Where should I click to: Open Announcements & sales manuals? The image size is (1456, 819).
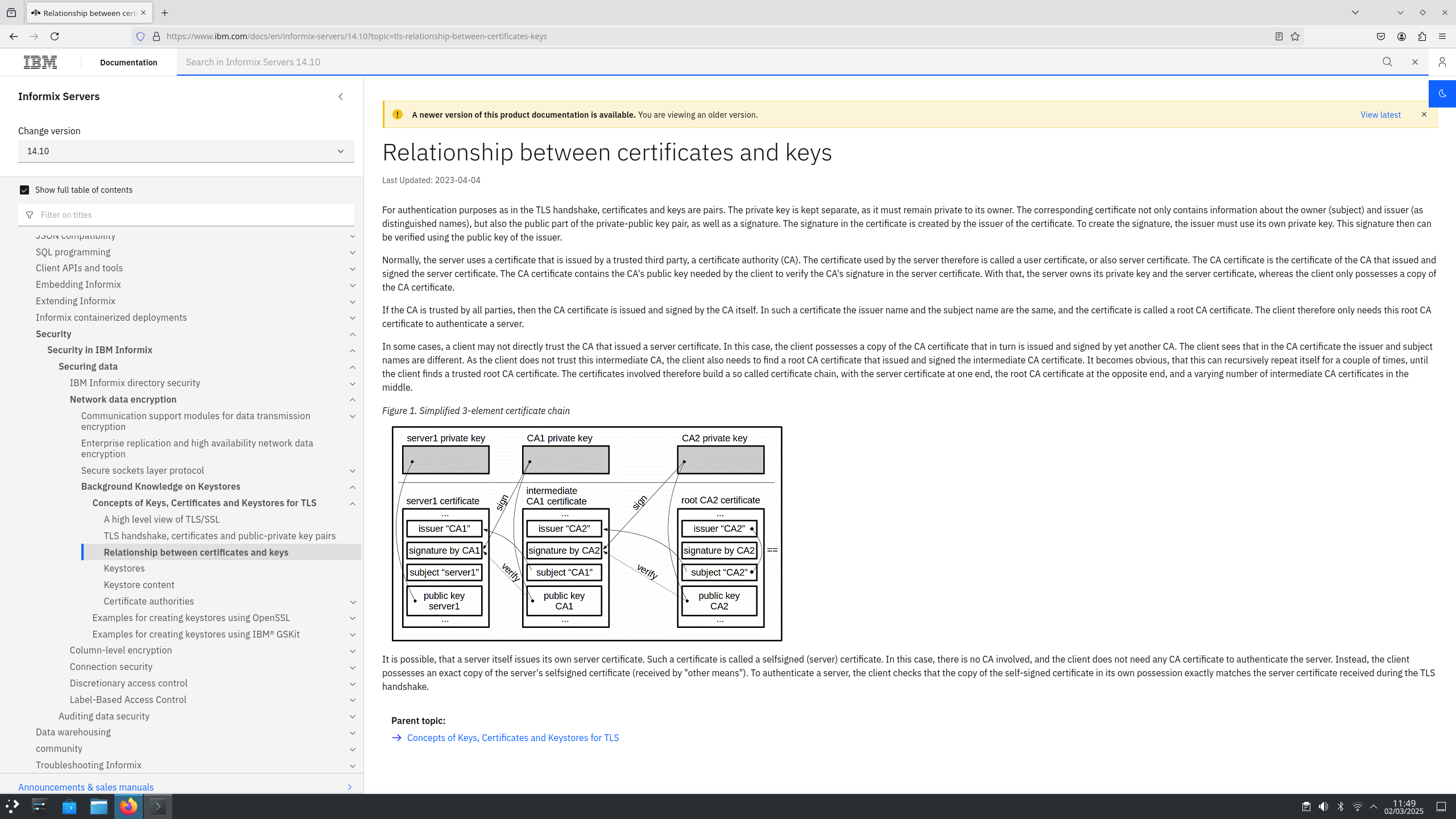coord(86,787)
